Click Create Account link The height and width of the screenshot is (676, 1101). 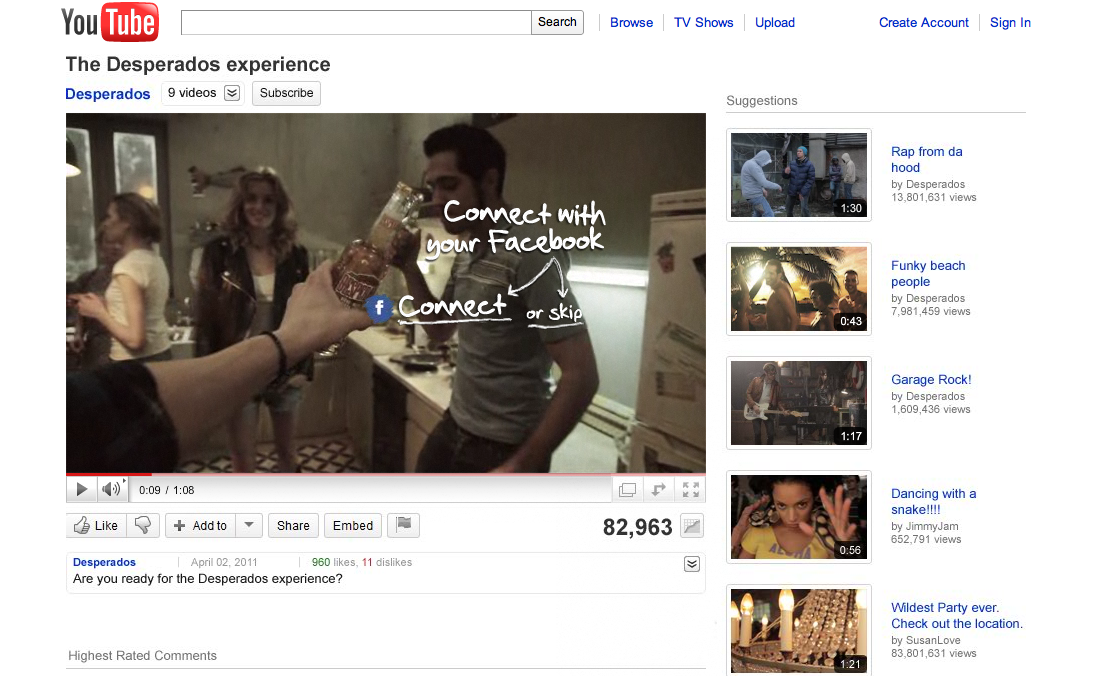click(923, 22)
